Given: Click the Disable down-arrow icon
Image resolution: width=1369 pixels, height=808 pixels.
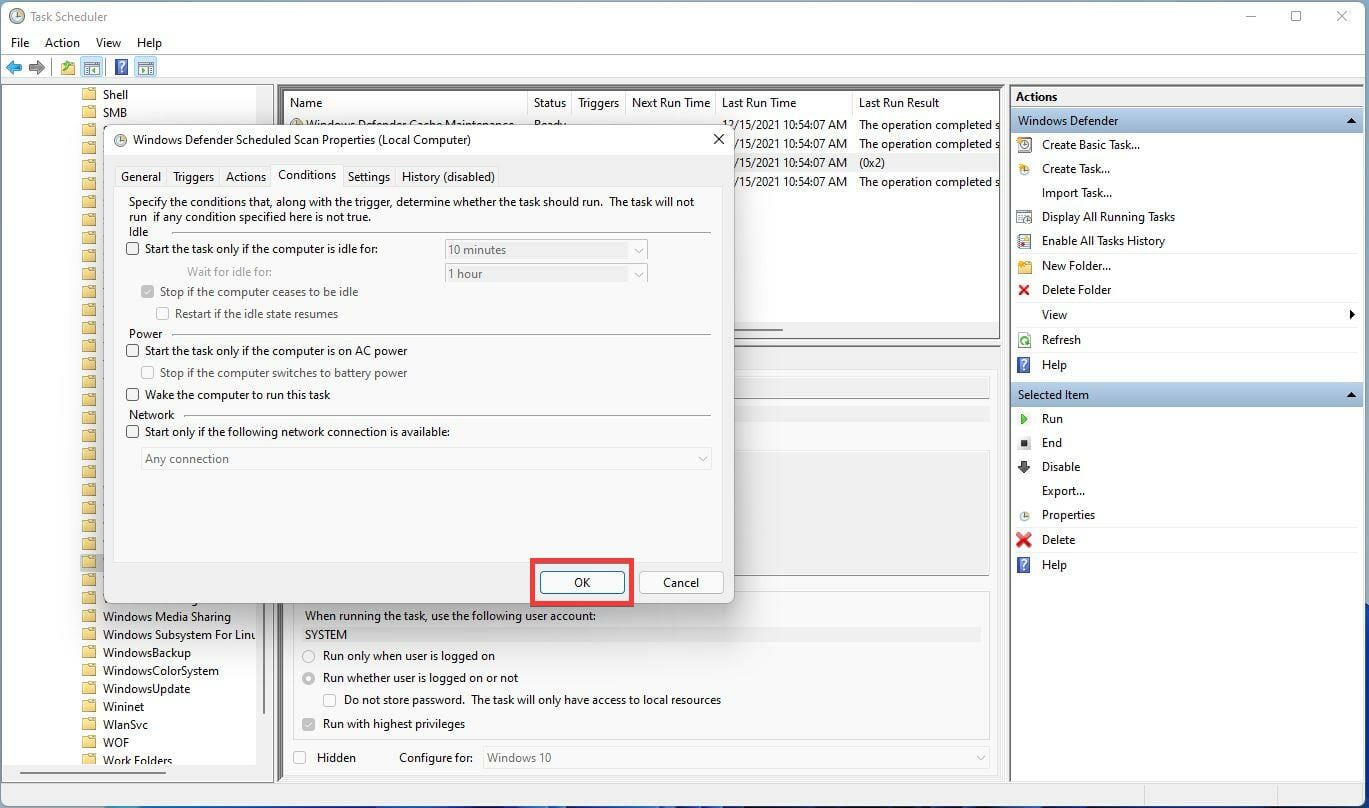Looking at the screenshot, I should pos(1024,467).
